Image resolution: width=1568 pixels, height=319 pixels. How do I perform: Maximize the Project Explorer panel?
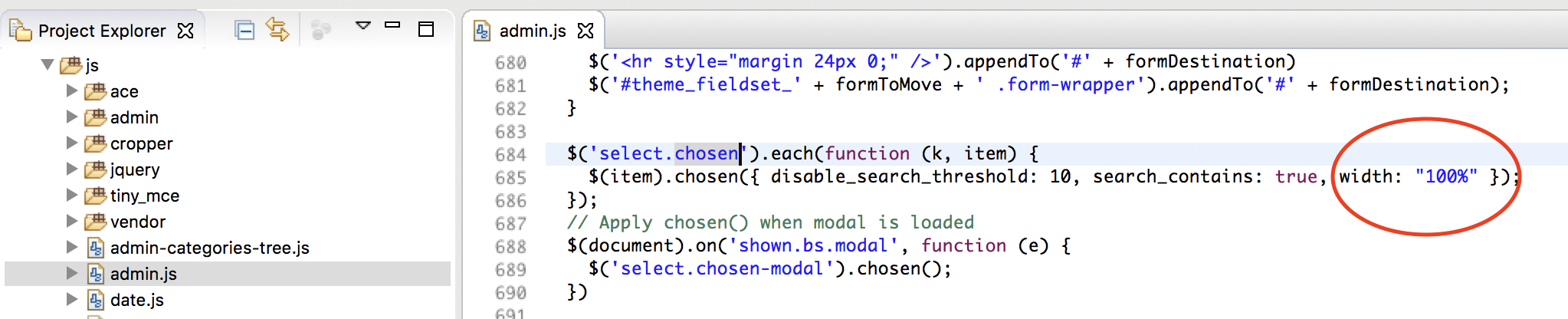point(426,29)
